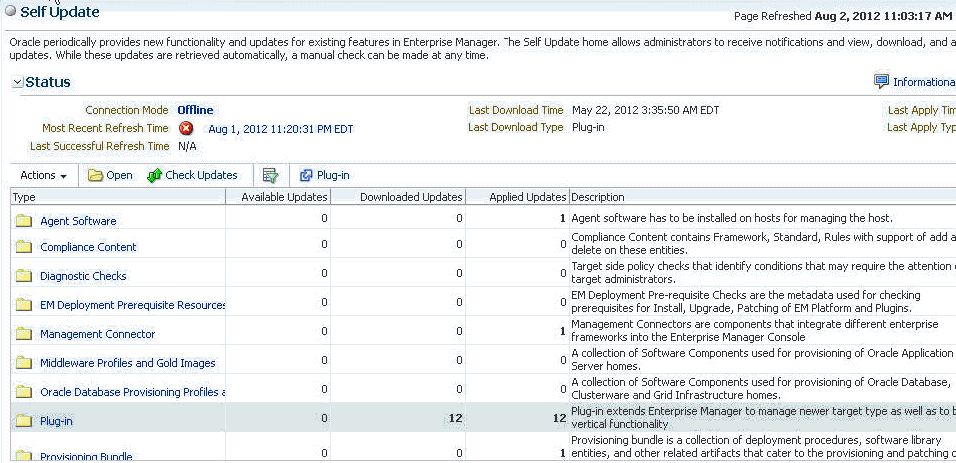Open Oracle Database Provisioning Profiles link
This screenshot has width=956, height=463.
tap(133, 392)
